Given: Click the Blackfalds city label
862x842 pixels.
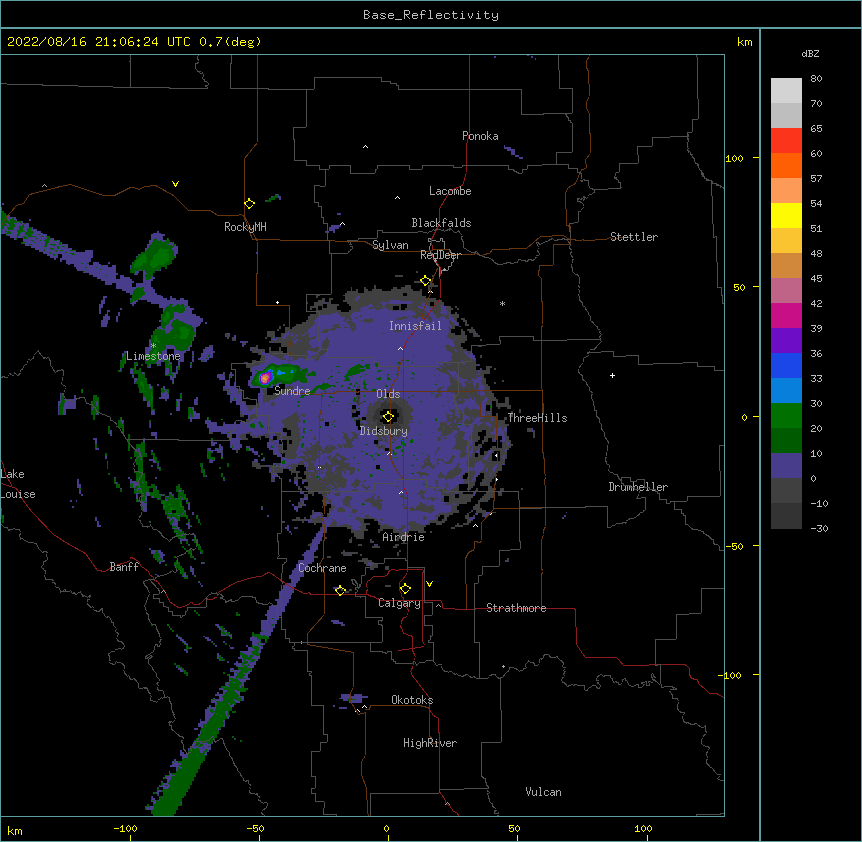Looking at the screenshot, I should (x=441, y=223).
